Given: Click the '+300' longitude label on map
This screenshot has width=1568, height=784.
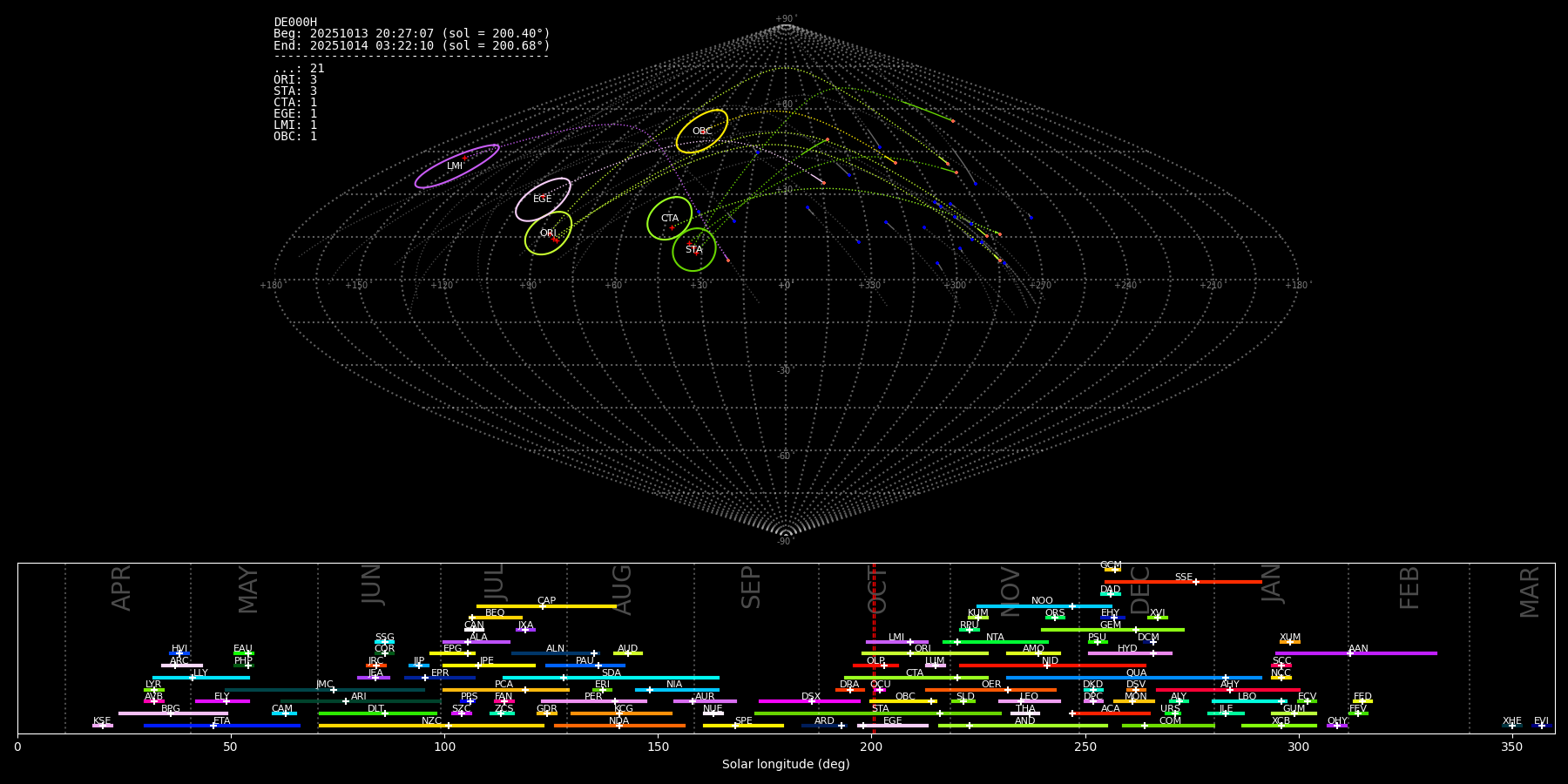Looking at the screenshot, I should (955, 285).
